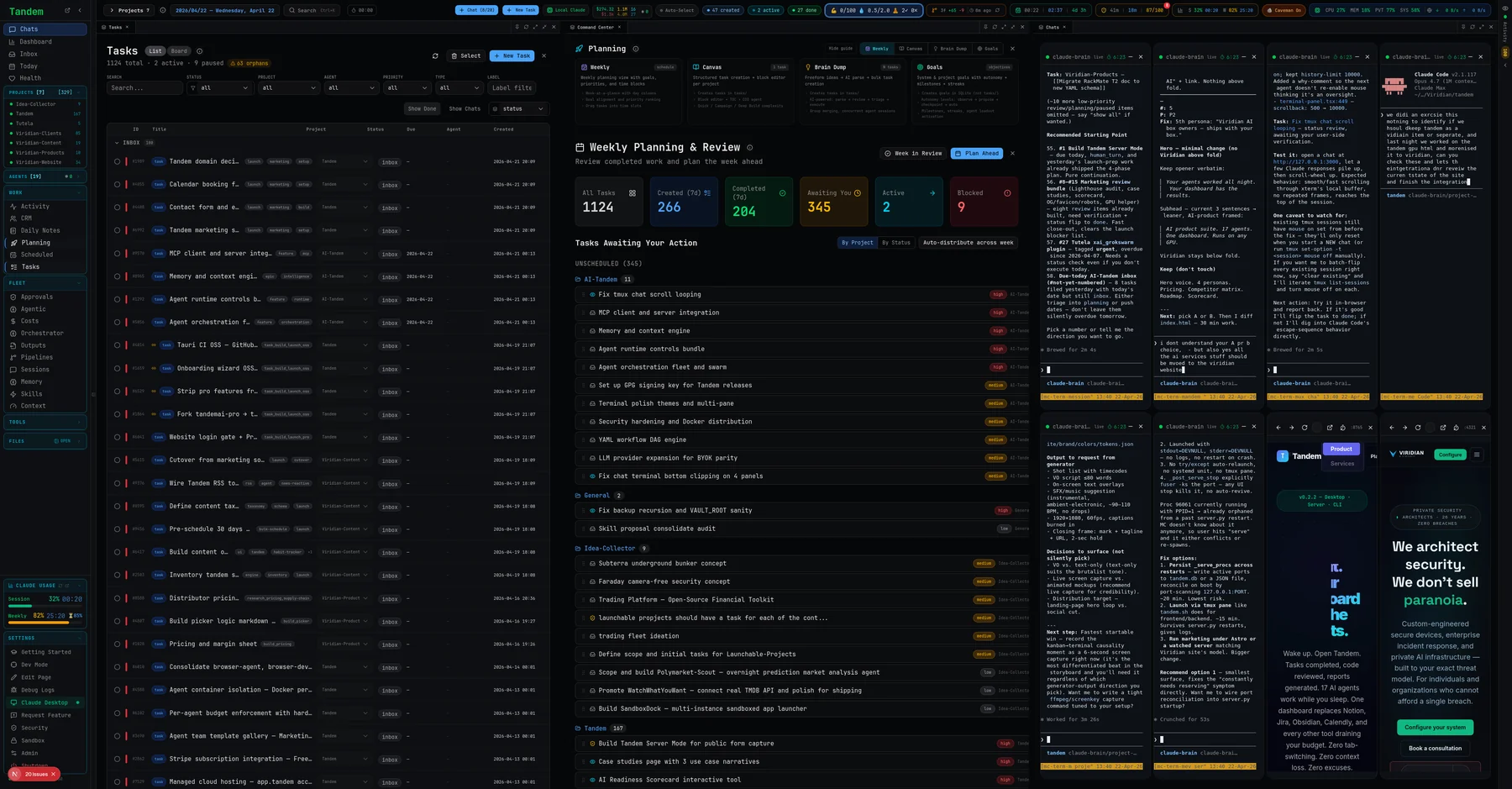
Task: Select the Command Center panel tab
Action: 595,27
